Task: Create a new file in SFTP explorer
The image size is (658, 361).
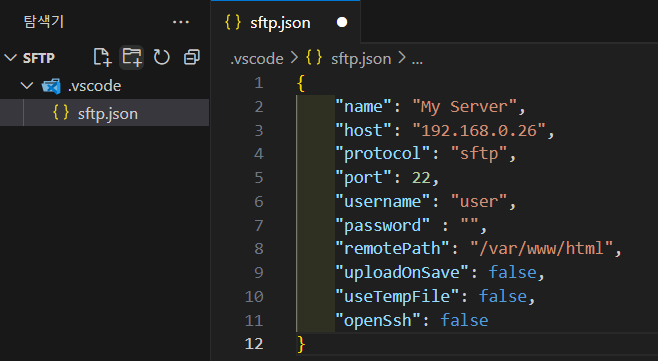Action: point(102,57)
